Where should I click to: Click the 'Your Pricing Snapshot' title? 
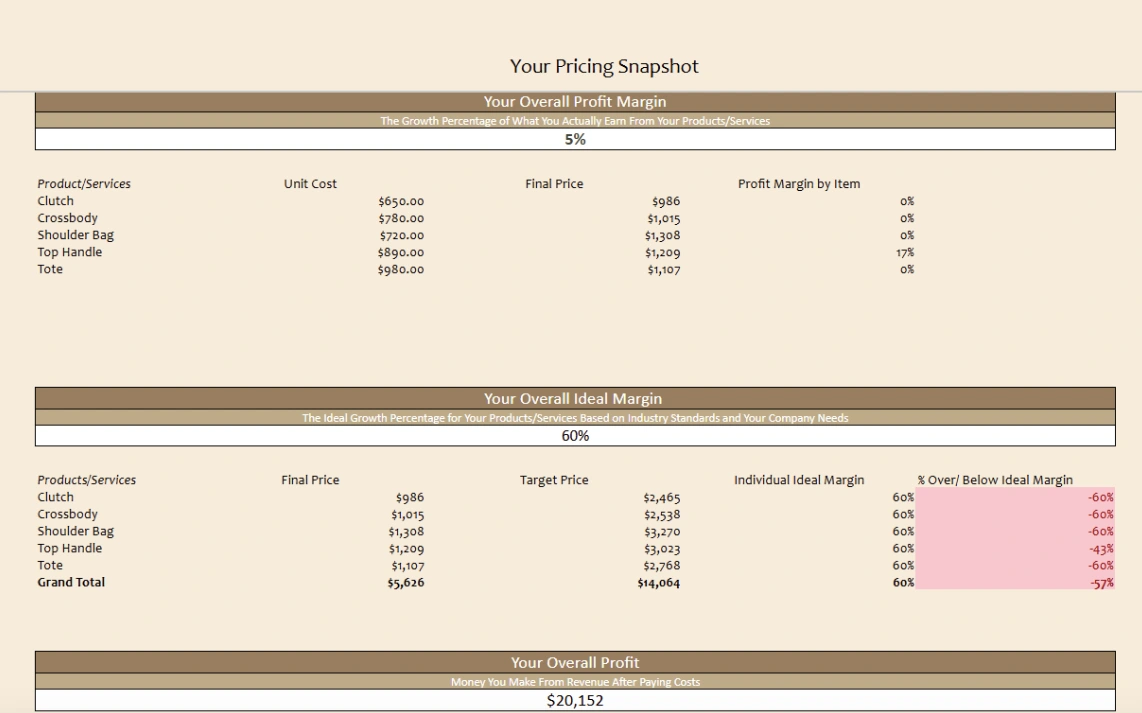pyautogui.click(x=604, y=67)
